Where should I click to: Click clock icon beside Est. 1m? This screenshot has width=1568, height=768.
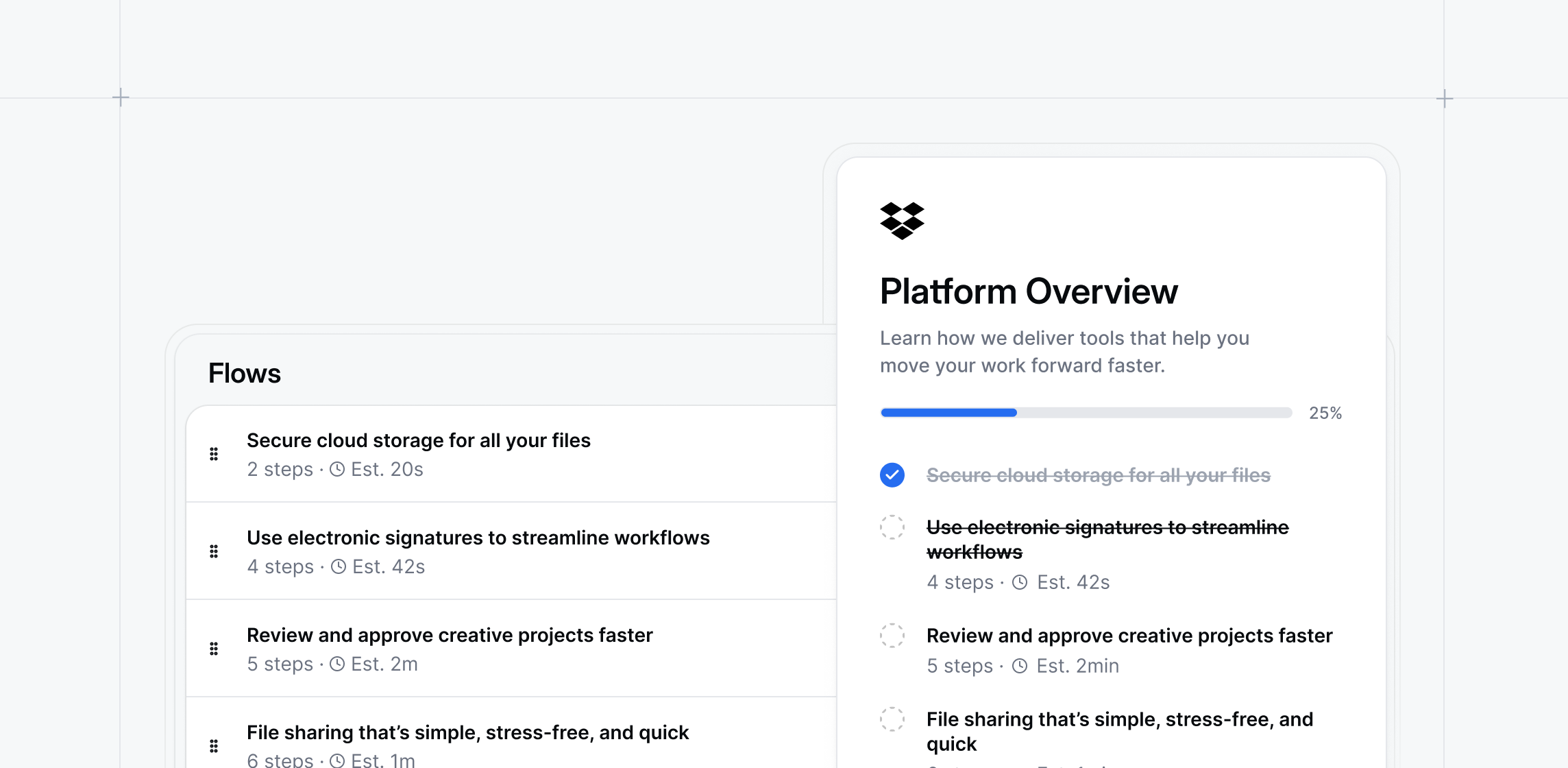tap(337, 760)
